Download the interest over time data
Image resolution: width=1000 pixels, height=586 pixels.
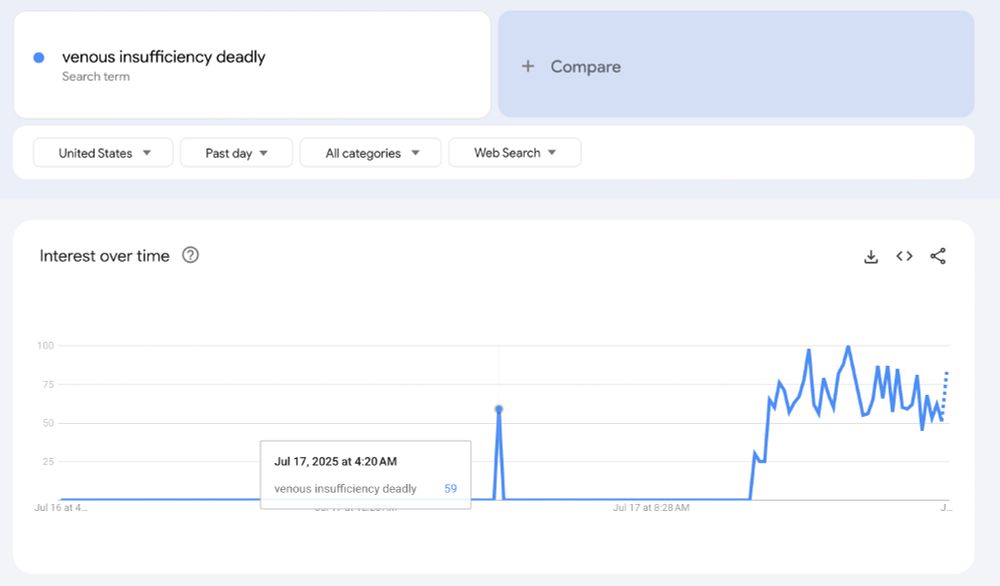(x=870, y=256)
